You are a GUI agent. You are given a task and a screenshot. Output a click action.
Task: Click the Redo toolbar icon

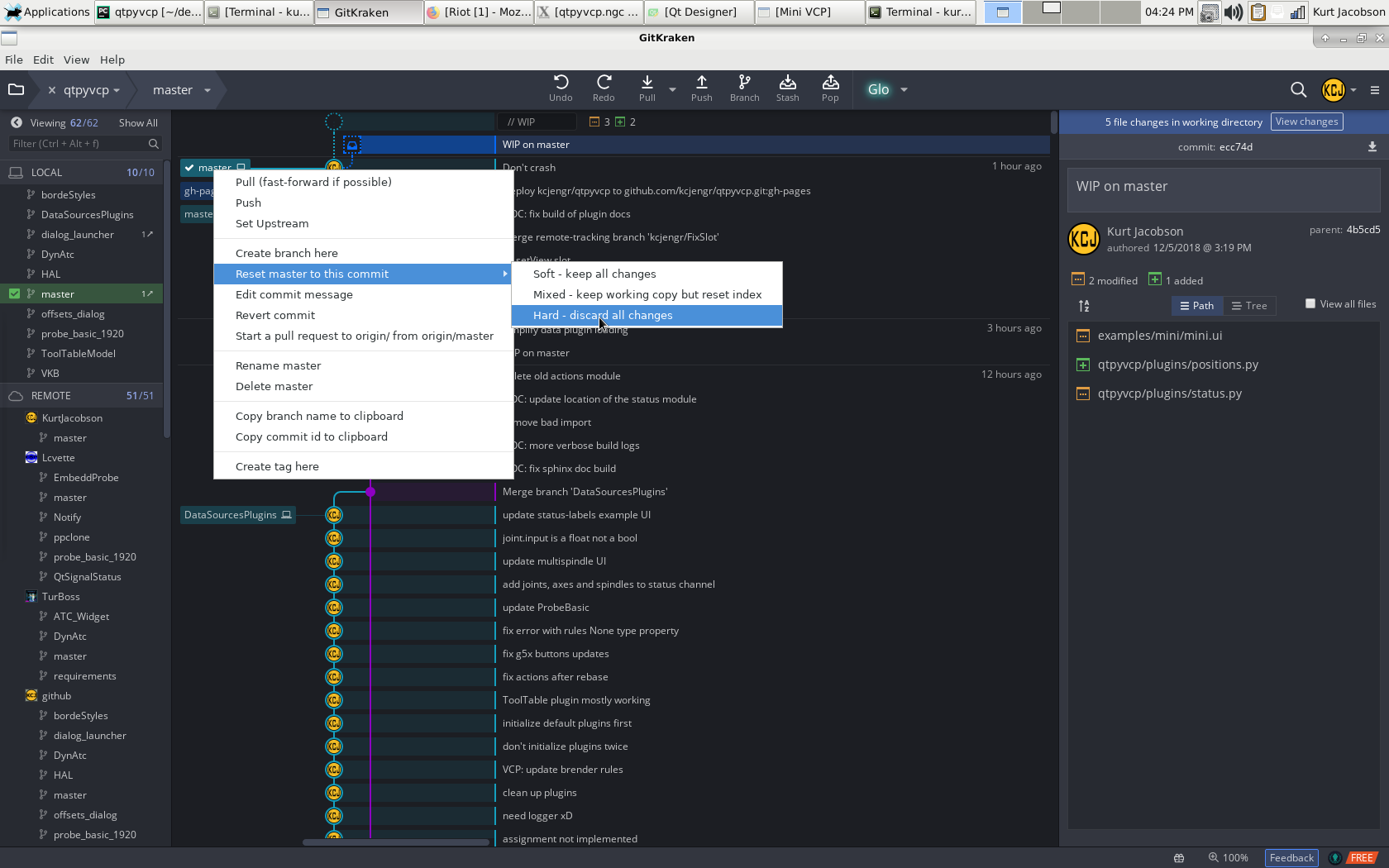[604, 88]
